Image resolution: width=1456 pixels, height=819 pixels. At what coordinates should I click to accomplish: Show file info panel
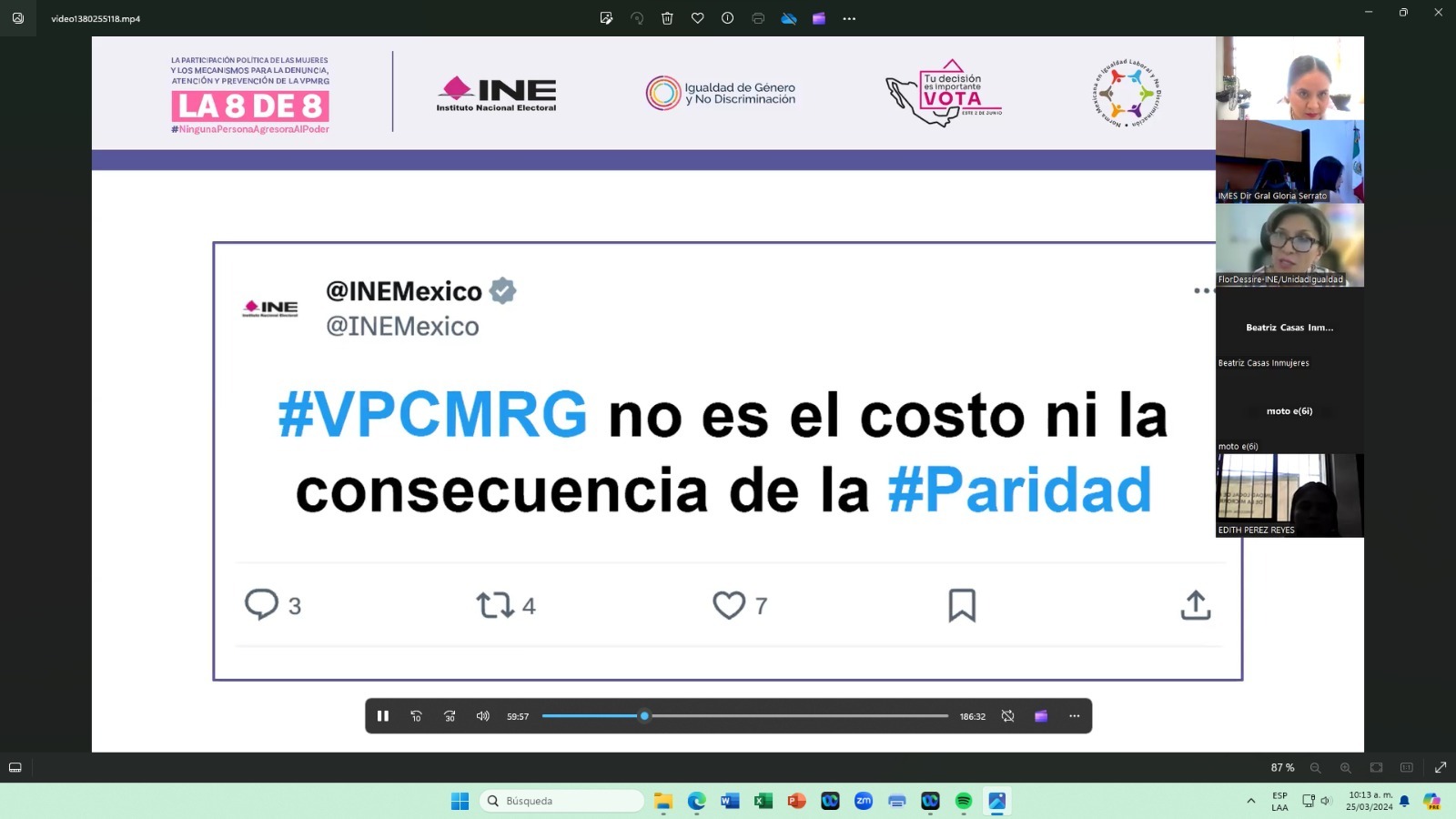[727, 18]
